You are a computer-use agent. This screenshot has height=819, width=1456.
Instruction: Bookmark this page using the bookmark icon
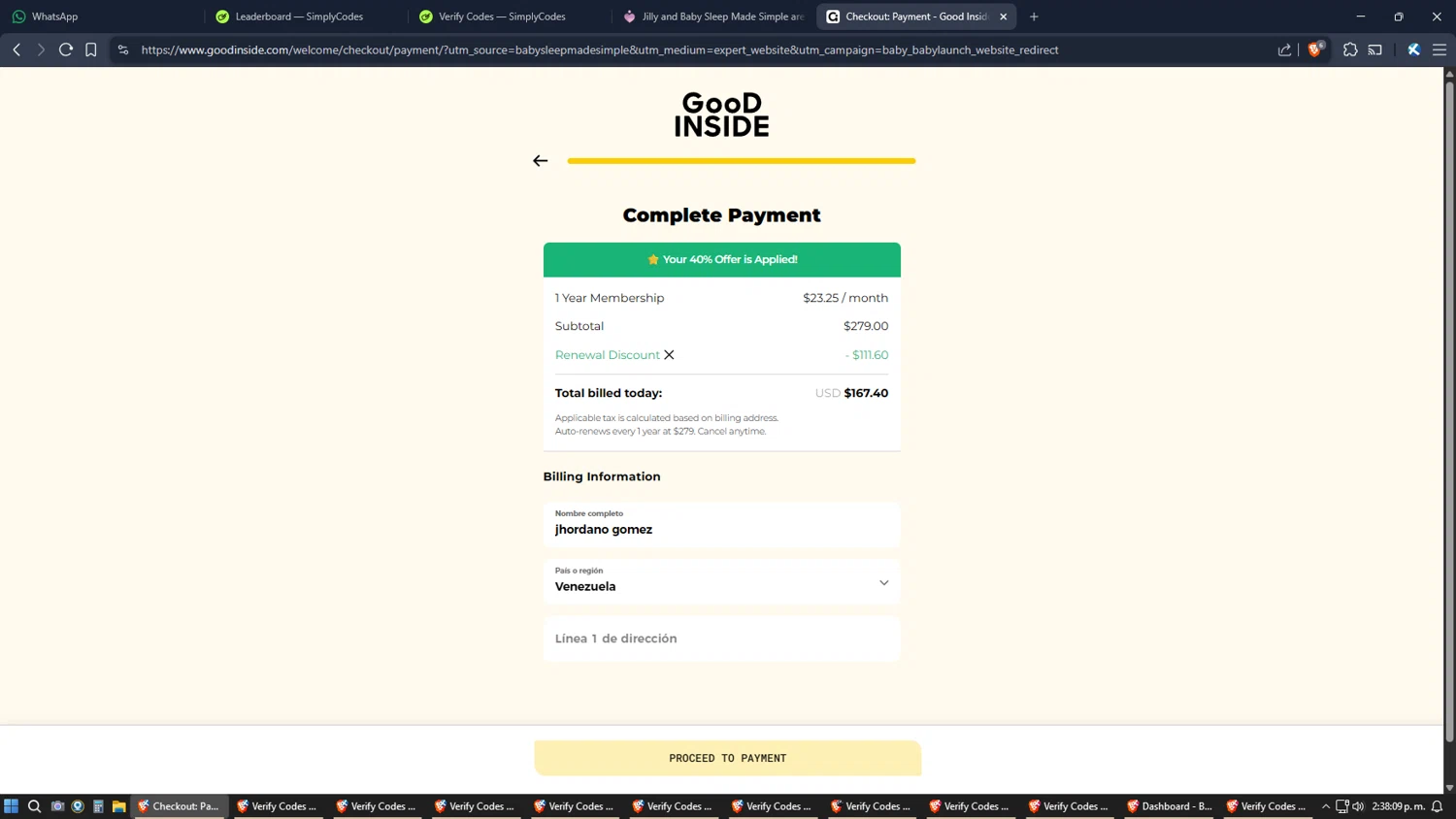tap(91, 49)
